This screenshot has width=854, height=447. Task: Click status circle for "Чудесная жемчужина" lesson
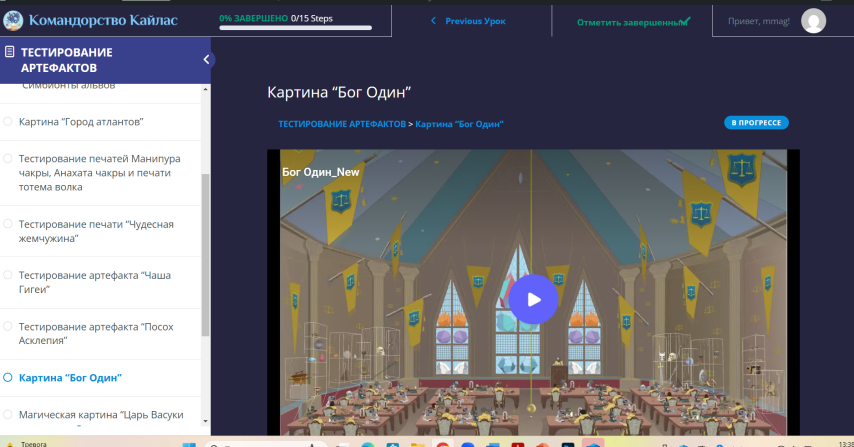coord(9,224)
